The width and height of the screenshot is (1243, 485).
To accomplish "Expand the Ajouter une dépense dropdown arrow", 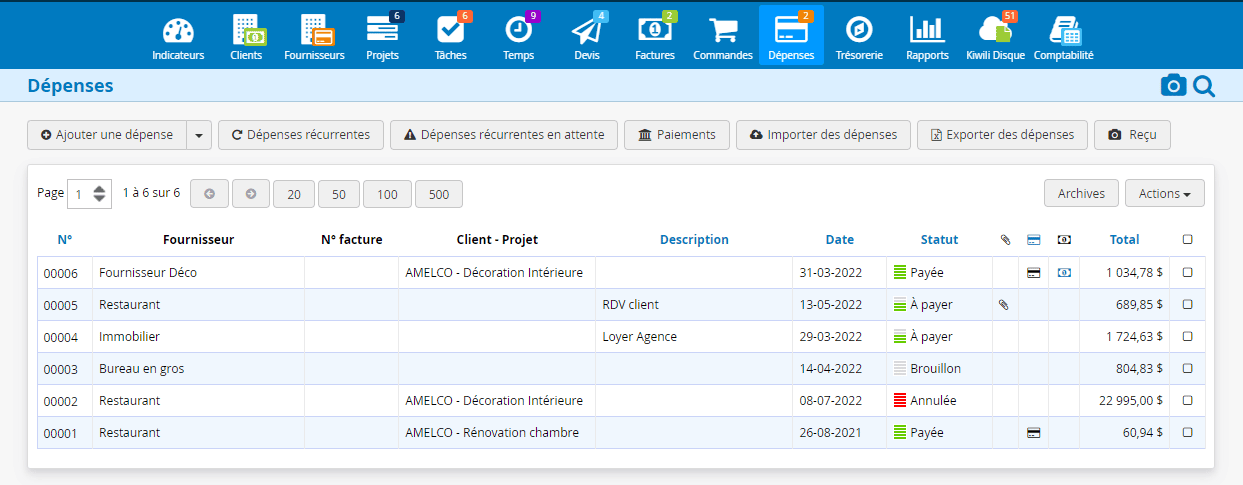I will tap(199, 135).
